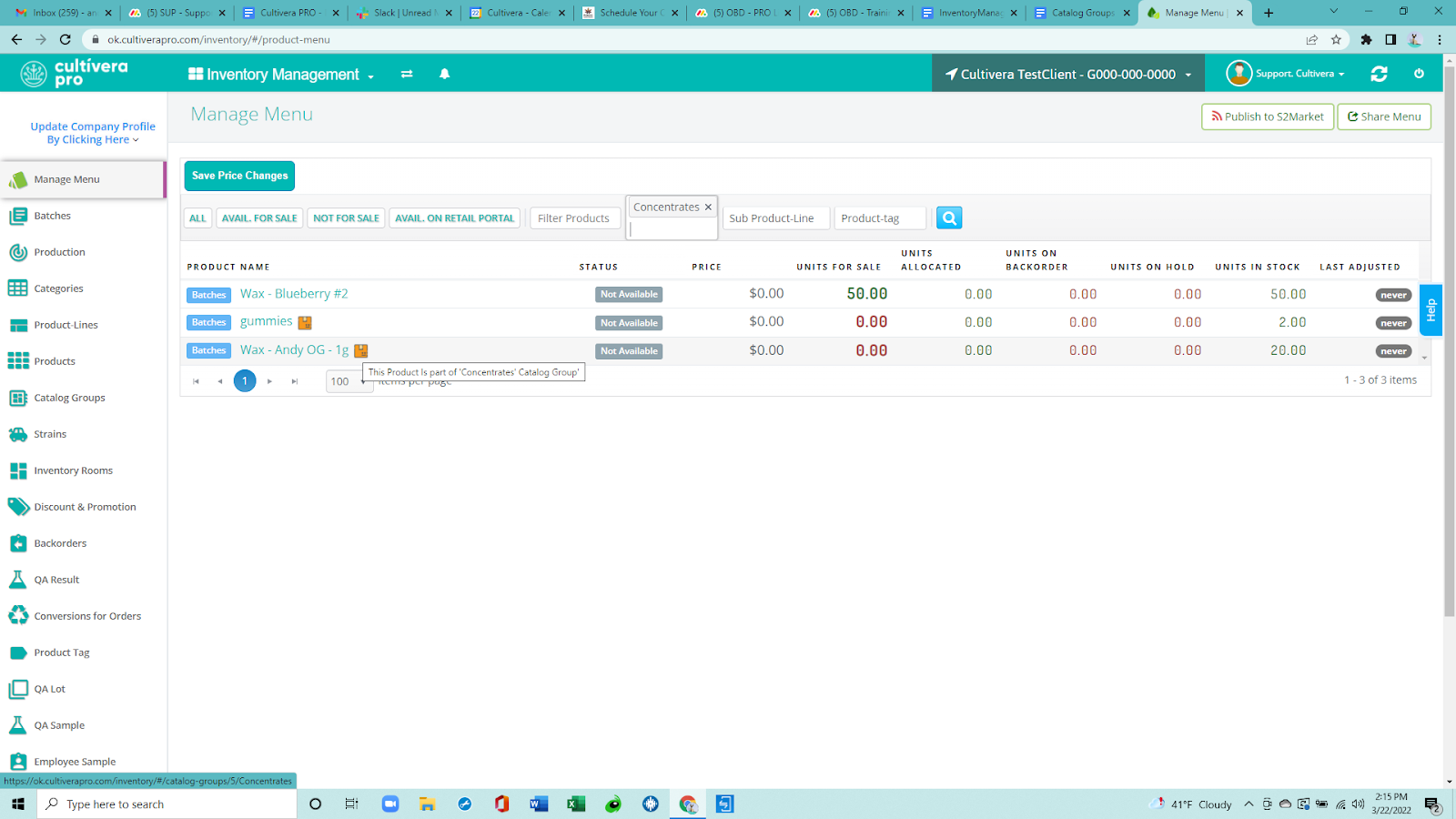Click the Cultivera Pro logo
Image resolution: width=1456 pixels, height=819 pixels.
click(75, 73)
